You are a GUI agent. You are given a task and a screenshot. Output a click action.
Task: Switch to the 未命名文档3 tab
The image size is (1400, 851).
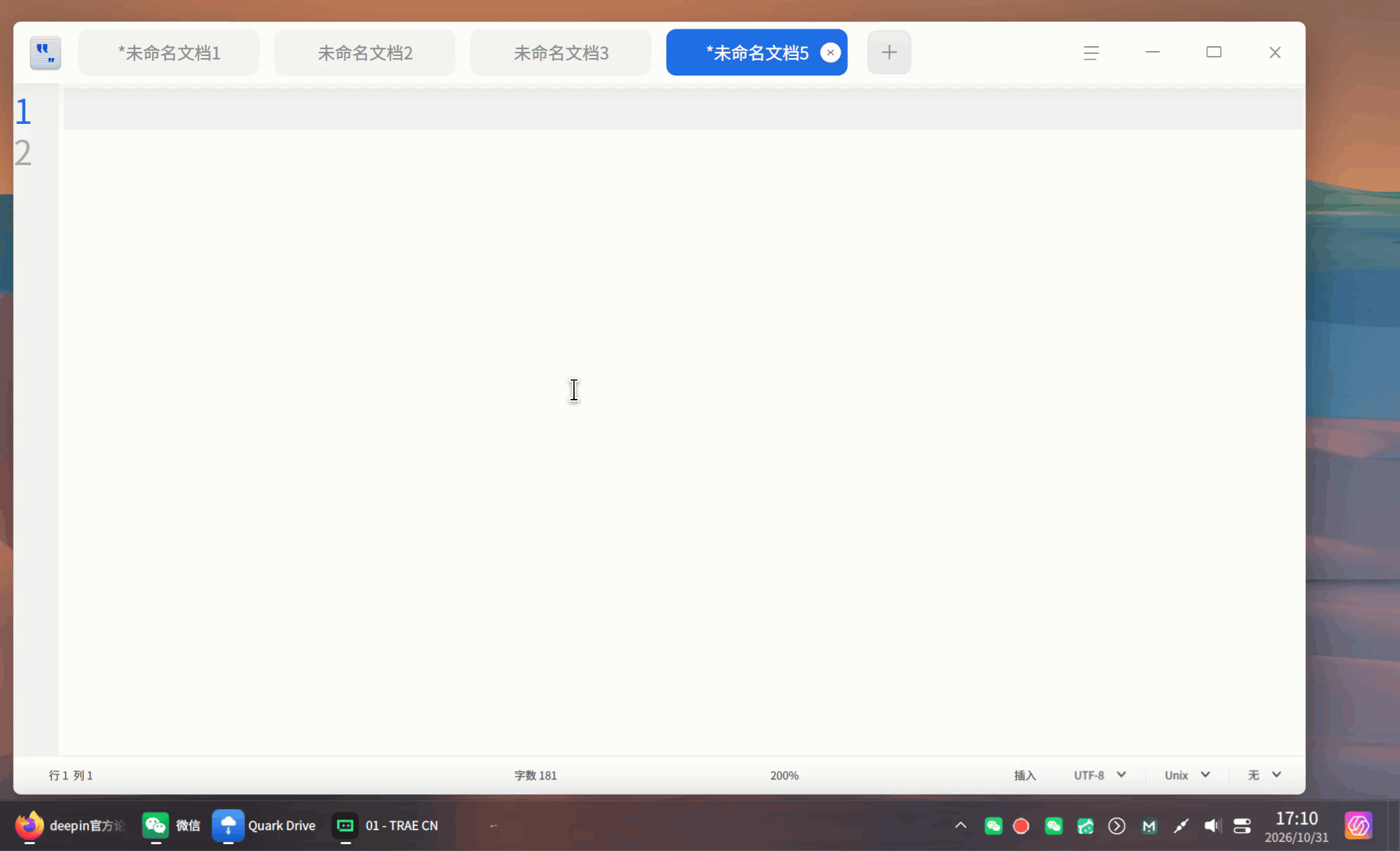point(561,52)
